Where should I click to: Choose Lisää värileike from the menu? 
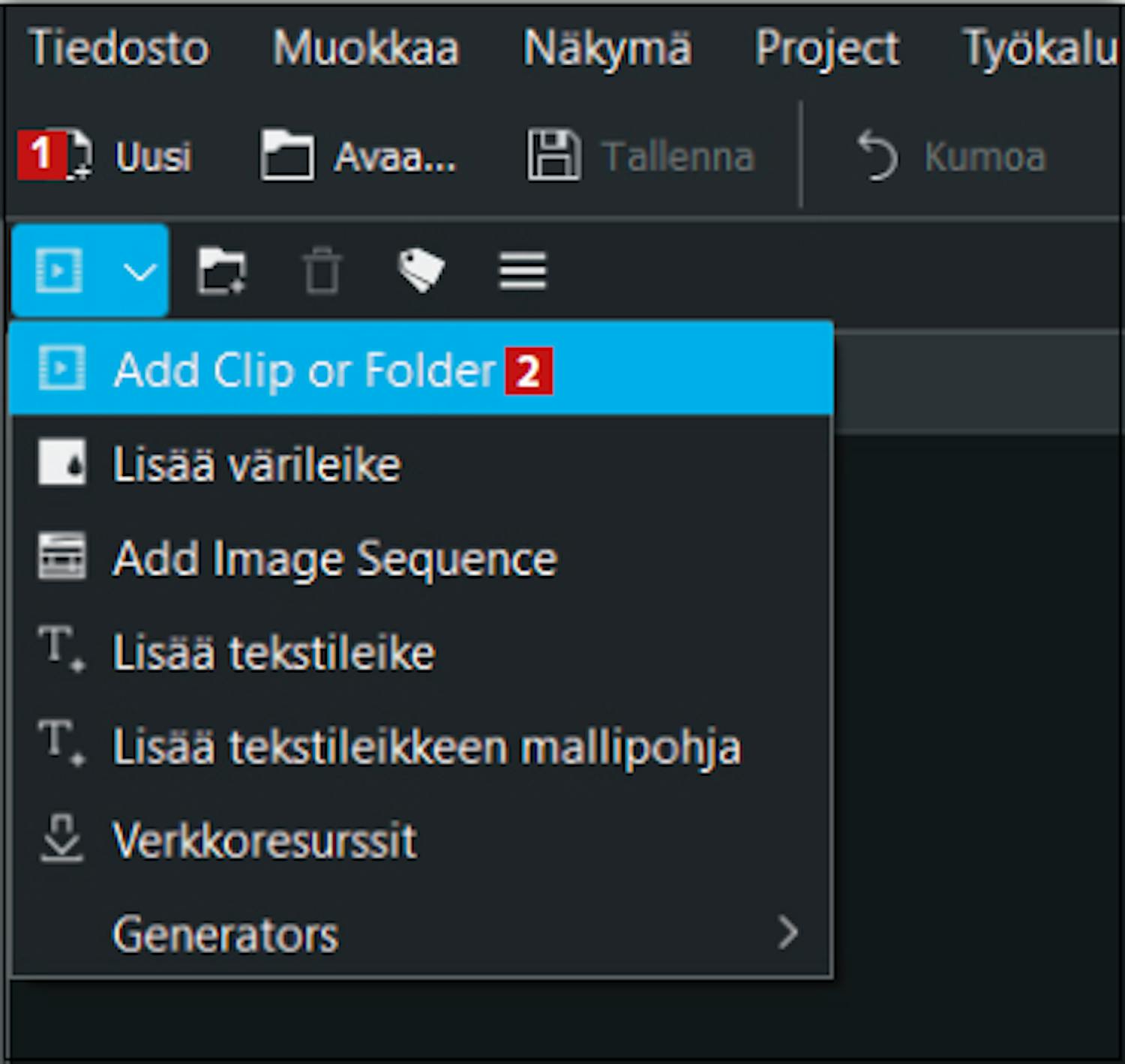tap(256, 464)
